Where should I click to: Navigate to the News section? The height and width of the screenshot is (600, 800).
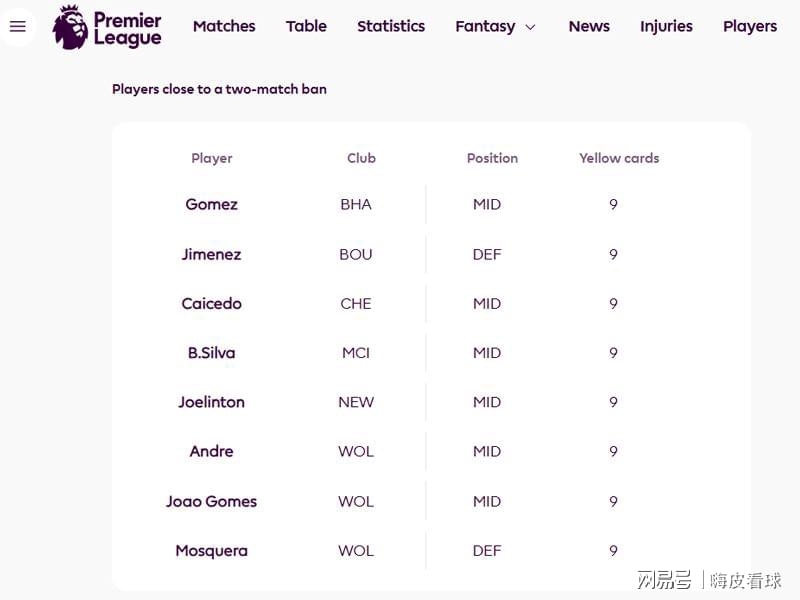pyautogui.click(x=589, y=26)
